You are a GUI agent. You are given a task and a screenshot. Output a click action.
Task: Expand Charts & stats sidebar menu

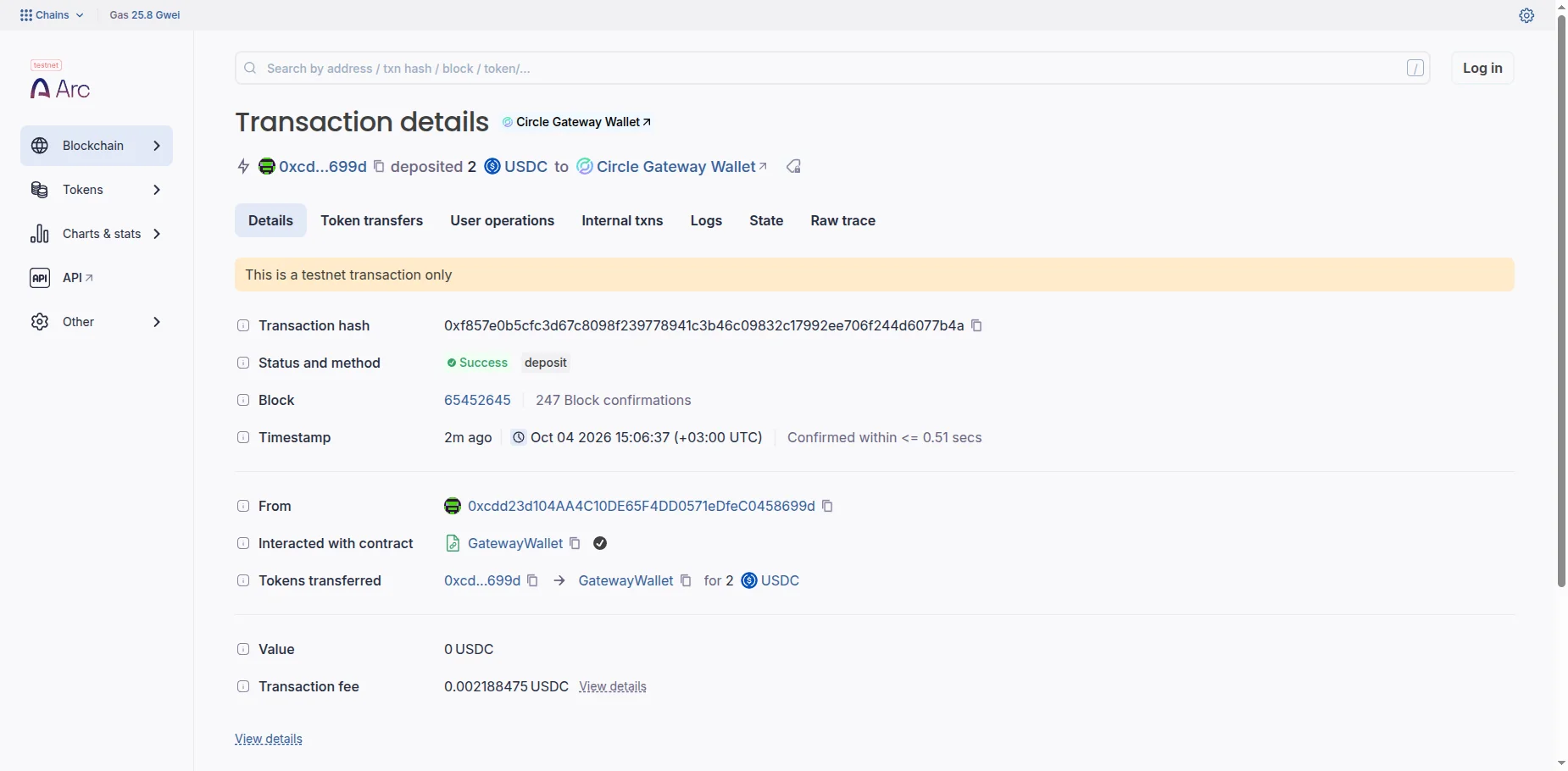97,234
